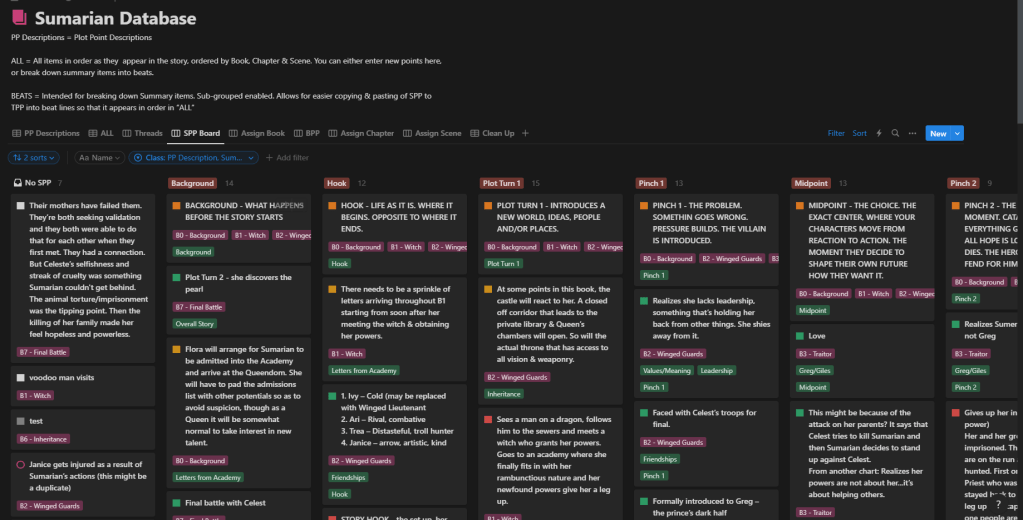Image resolution: width=1023 pixels, height=520 pixels.
Task: Switch to PP Descriptions tab
Action: coord(46,133)
